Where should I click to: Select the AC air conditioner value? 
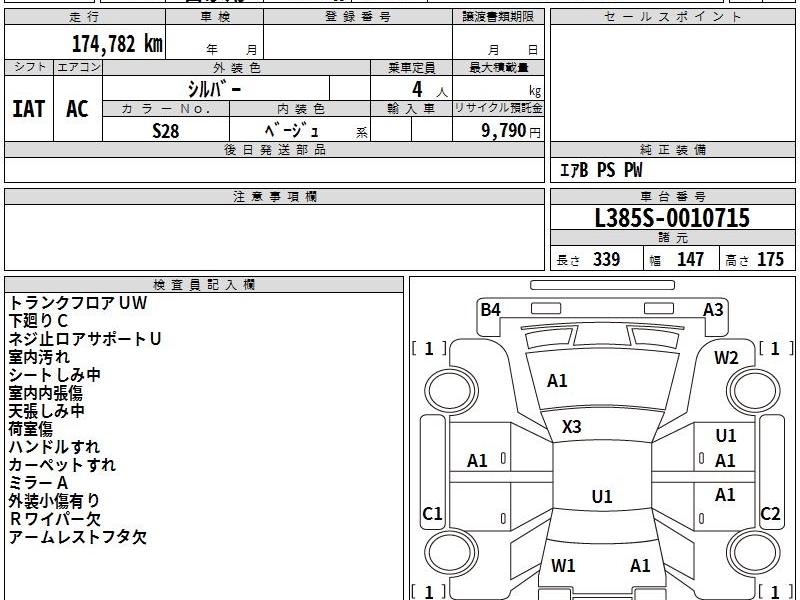click(78, 109)
